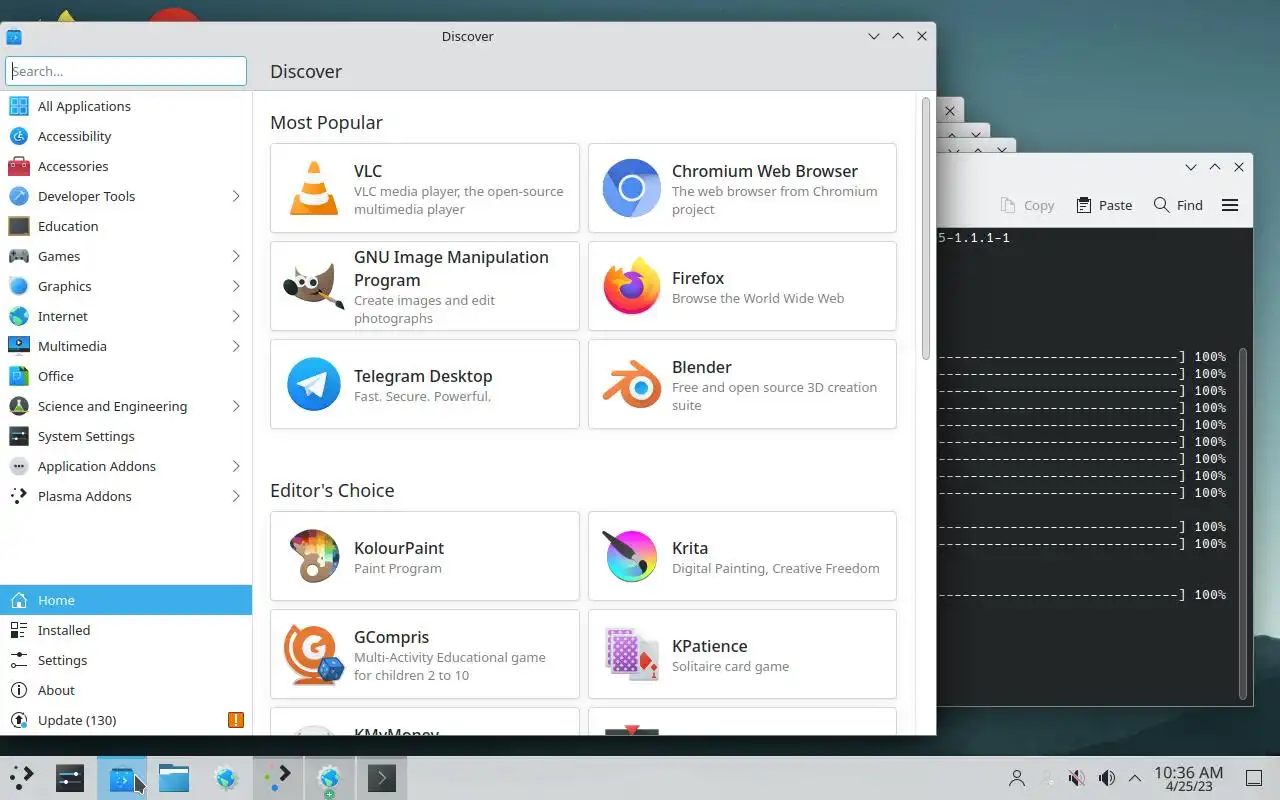Open the Office category
Image resolution: width=1280 pixels, height=800 pixels.
(126, 376)
